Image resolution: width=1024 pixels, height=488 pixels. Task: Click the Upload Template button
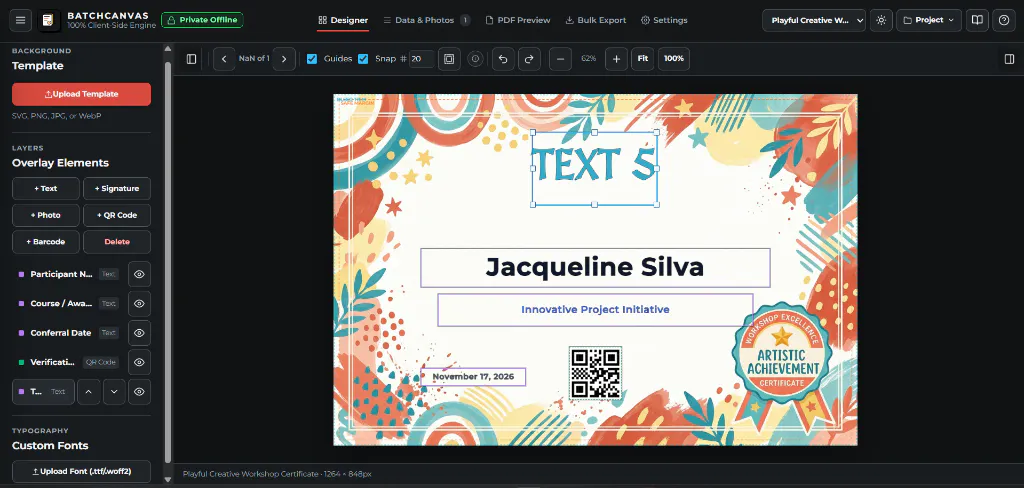pyautogui.click(x=82, y=94)
